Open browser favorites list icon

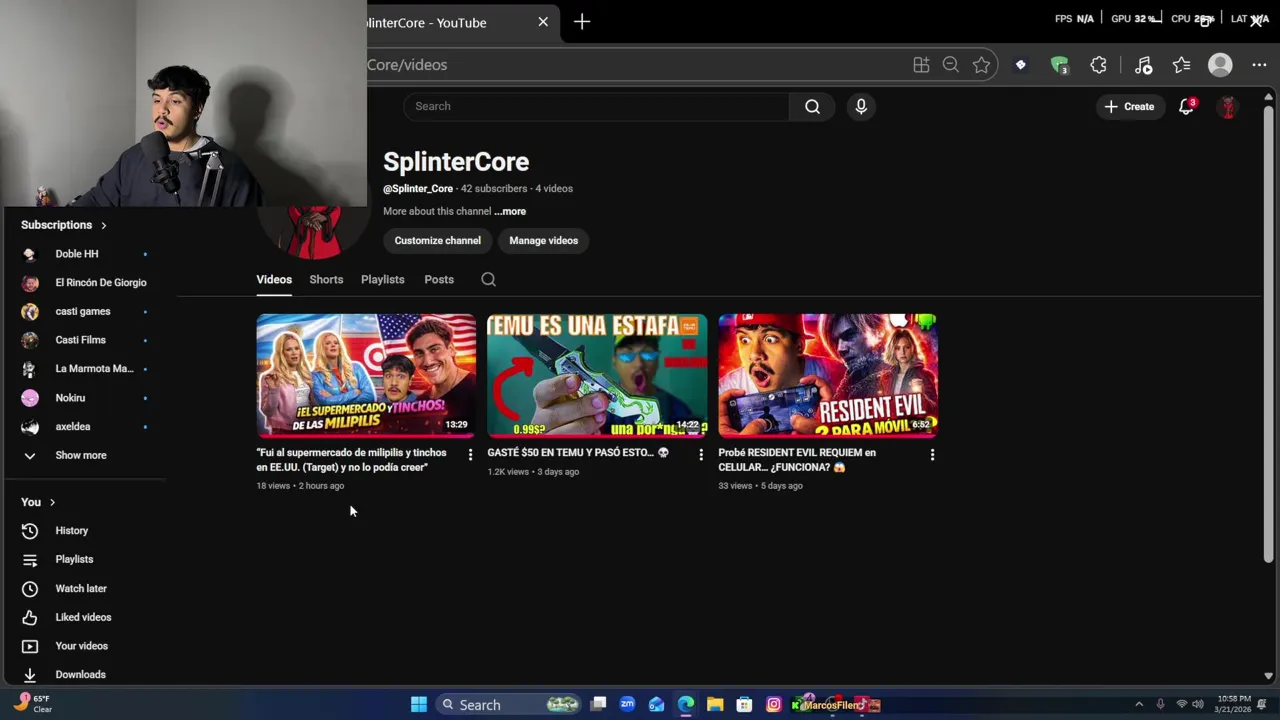coord(1182,65)
